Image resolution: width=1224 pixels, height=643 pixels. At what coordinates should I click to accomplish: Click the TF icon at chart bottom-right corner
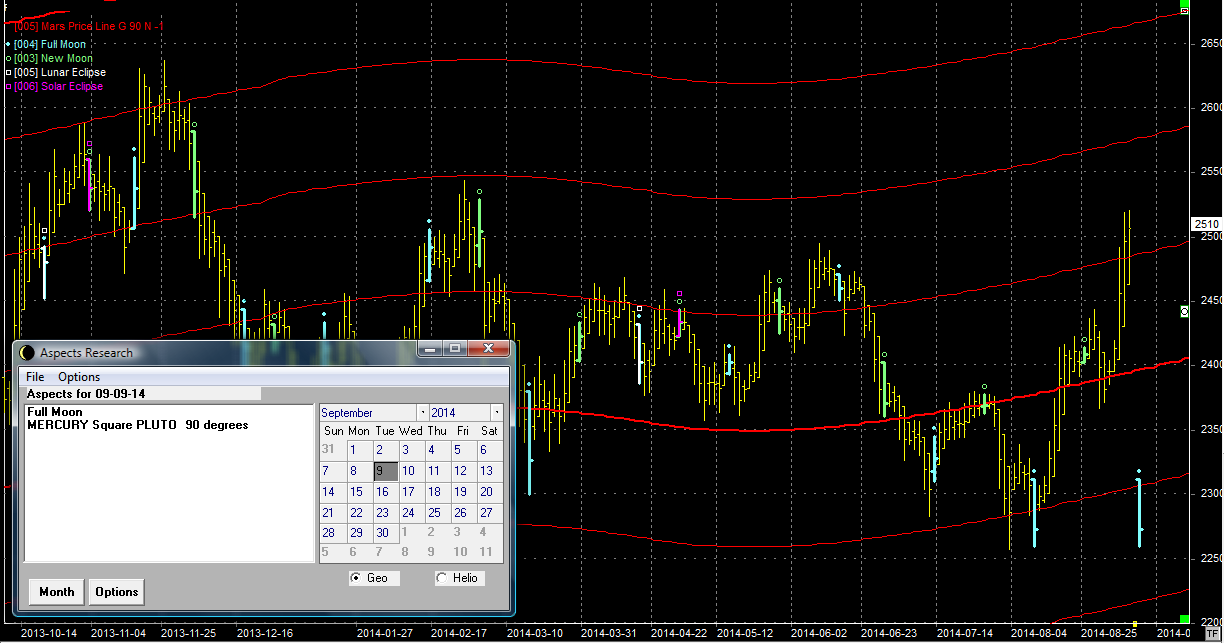pos(1212,634)
